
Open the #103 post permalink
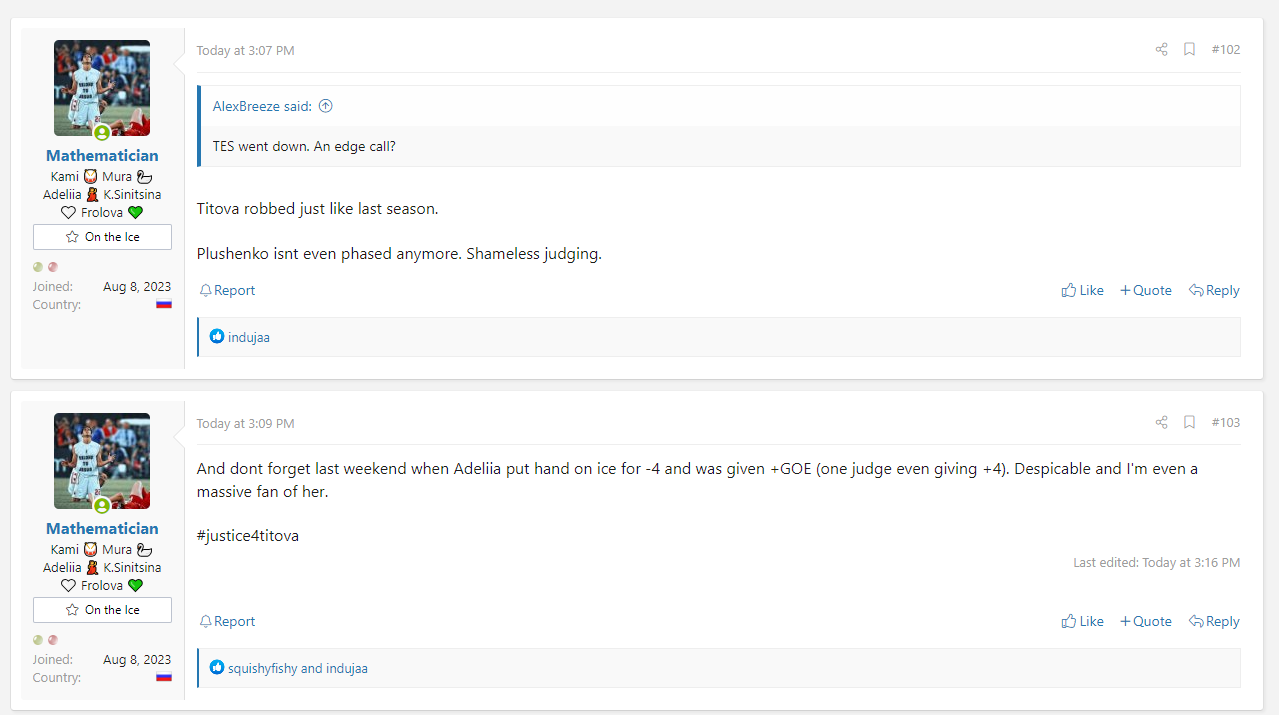click(1225, 423)
